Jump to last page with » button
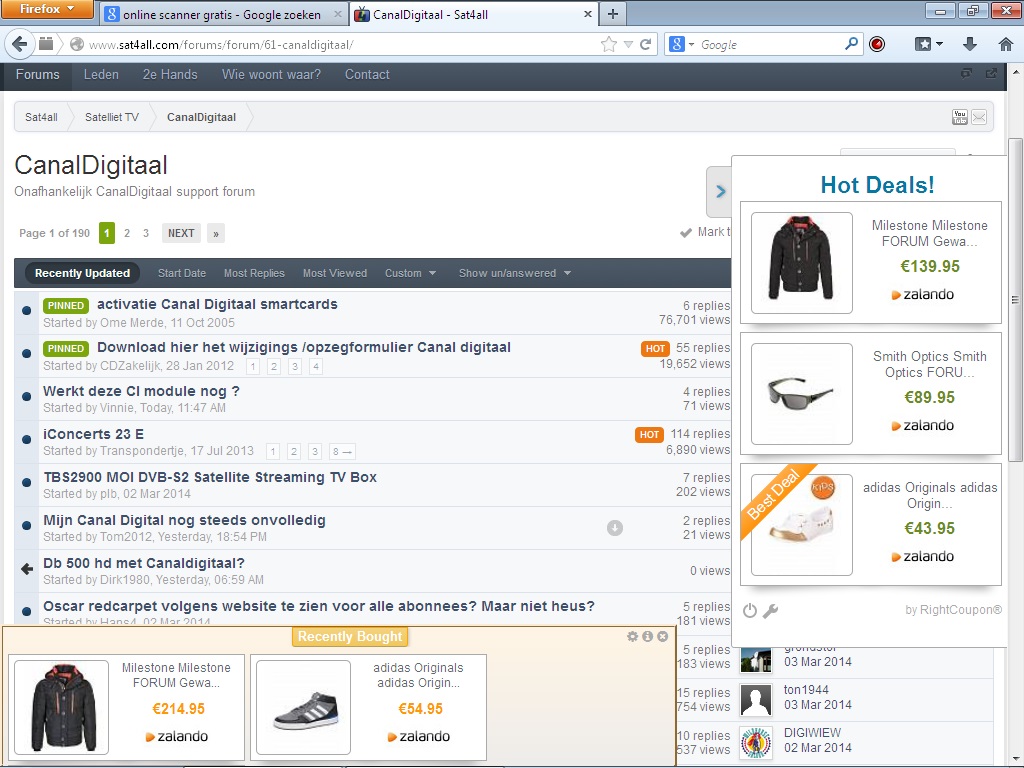The width and height of the screenshot is (1024, 768). tap(216, 233)
